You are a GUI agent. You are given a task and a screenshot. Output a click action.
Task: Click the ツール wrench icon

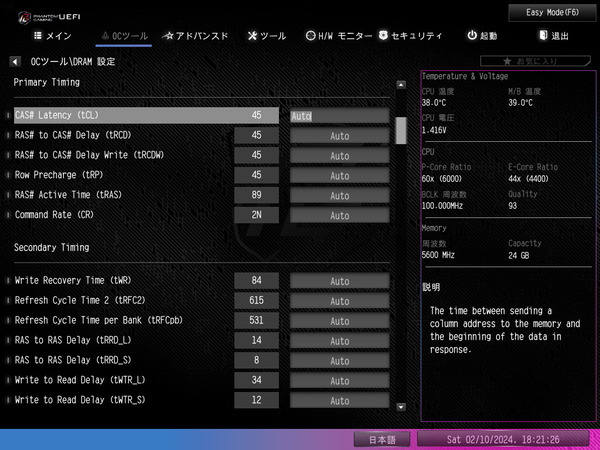250,36
